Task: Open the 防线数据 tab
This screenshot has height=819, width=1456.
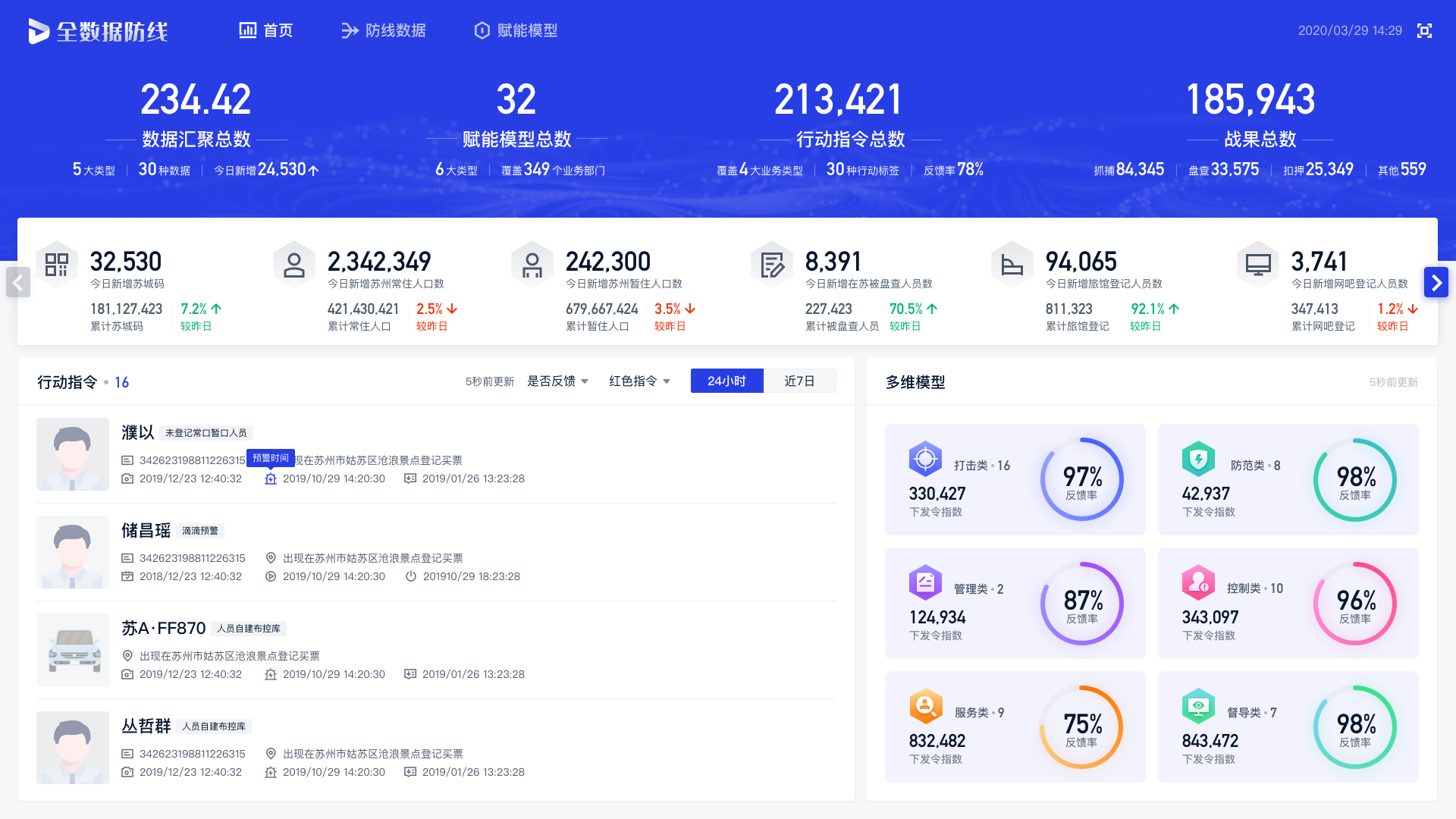Action: (384, 30)
